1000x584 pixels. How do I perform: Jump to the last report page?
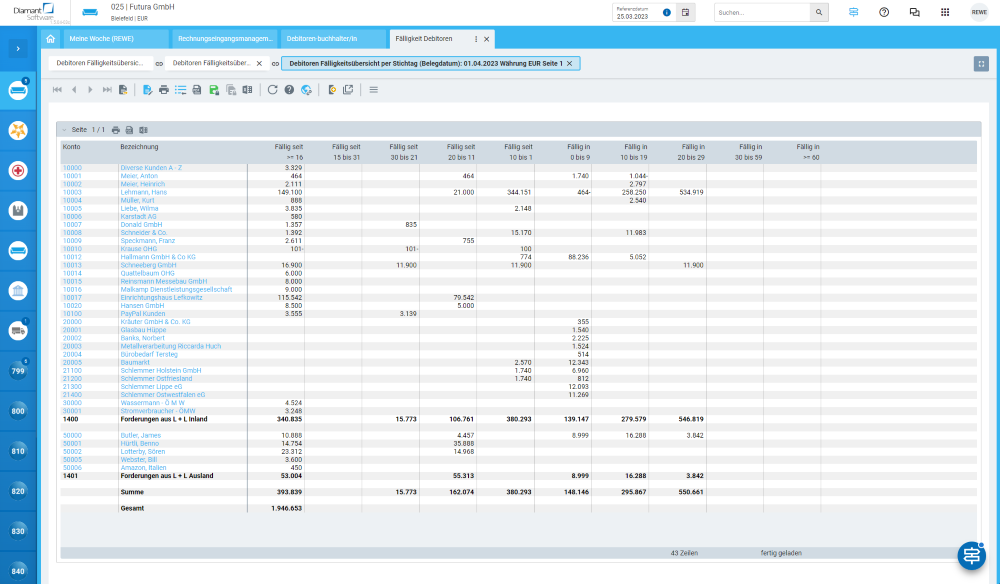point(107,90)
